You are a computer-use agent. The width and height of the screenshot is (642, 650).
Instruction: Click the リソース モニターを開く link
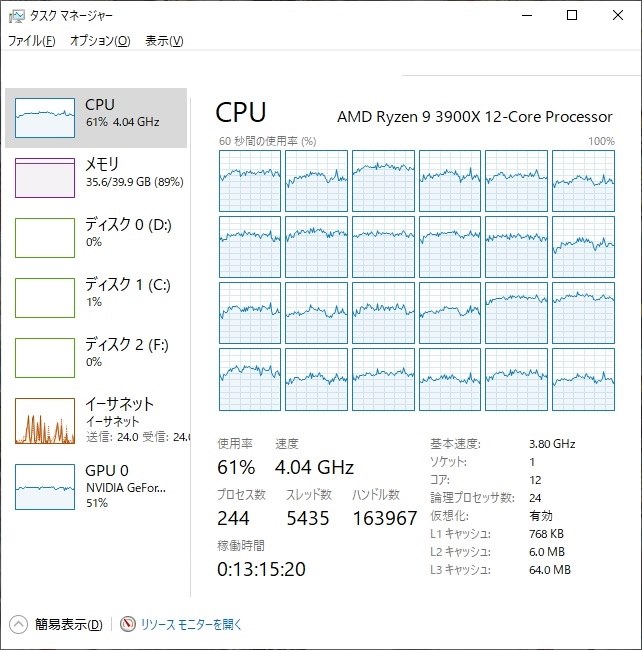191,625
